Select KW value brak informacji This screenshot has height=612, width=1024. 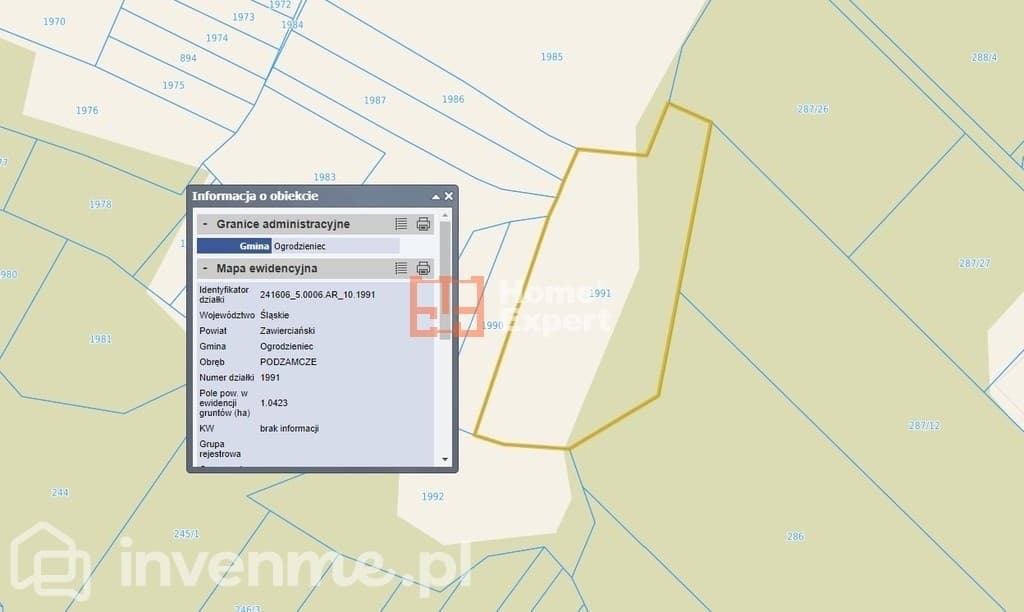[x=289, y=428]
